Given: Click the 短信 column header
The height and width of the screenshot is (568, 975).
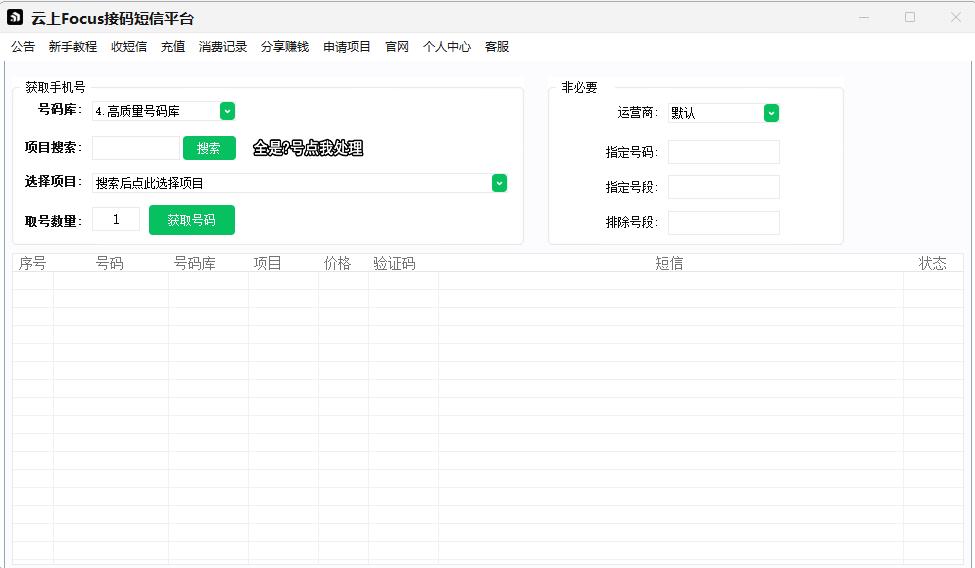Looking at the screenshot, I should [x=669, y=263].
